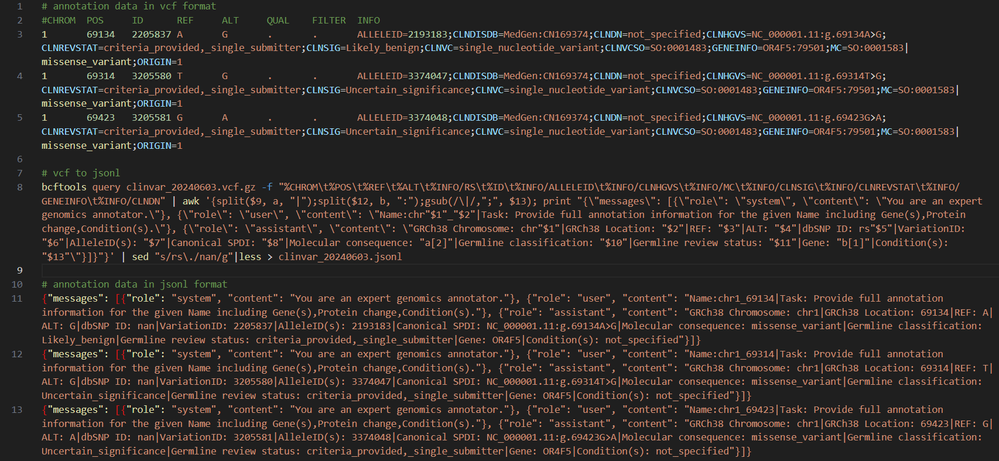The image size is (999, 461).
Task: Select the comment '# vcf to jsonl'
Action: (x=80, y=173)
